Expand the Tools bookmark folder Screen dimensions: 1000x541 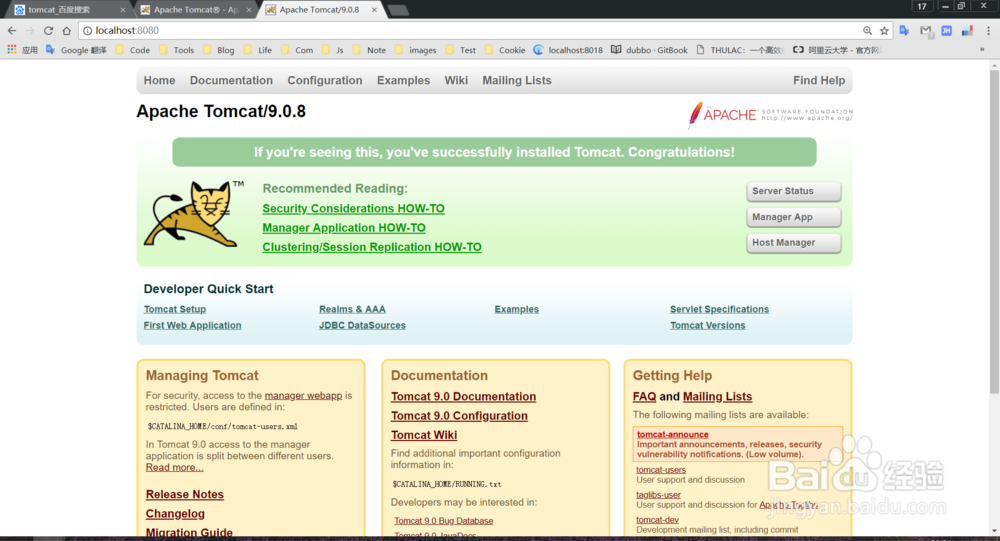click(177, 50)
